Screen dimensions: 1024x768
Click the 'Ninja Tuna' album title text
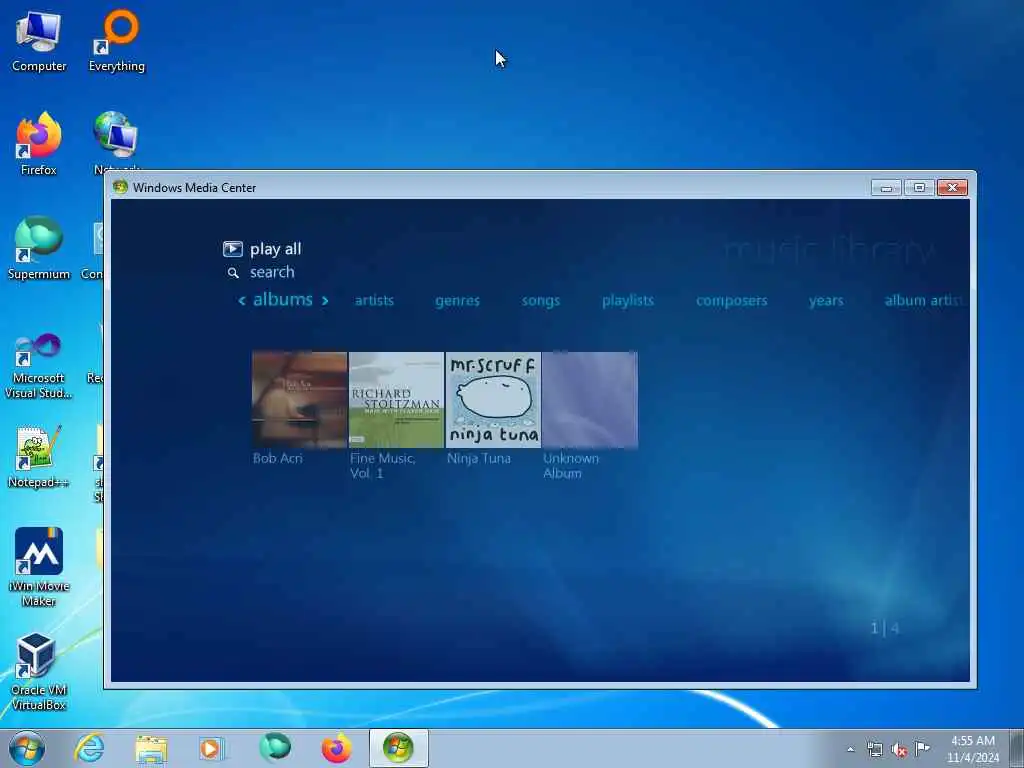click(479, 458)
